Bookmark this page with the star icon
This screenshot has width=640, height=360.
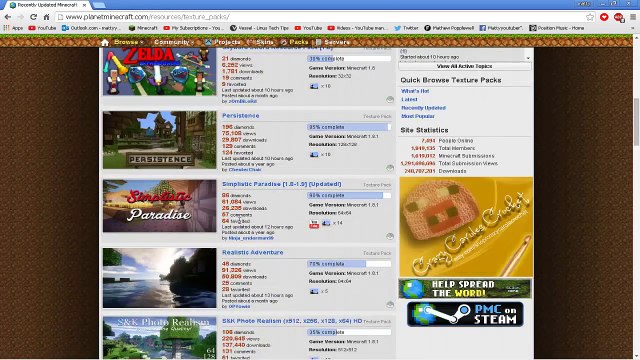pos(590,17)
